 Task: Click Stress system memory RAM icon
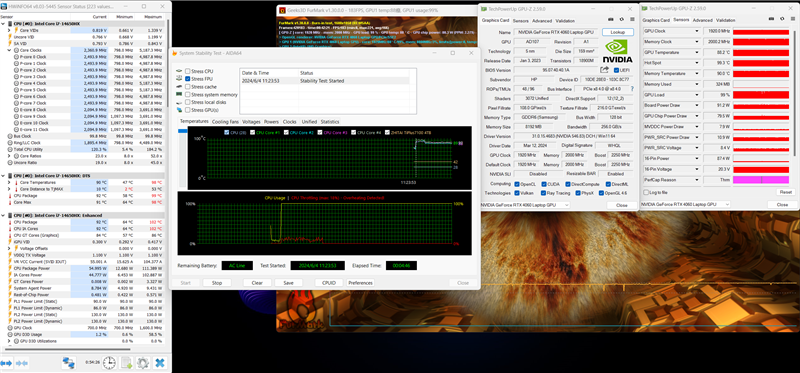pyautogui.click(x=179, y=94)
